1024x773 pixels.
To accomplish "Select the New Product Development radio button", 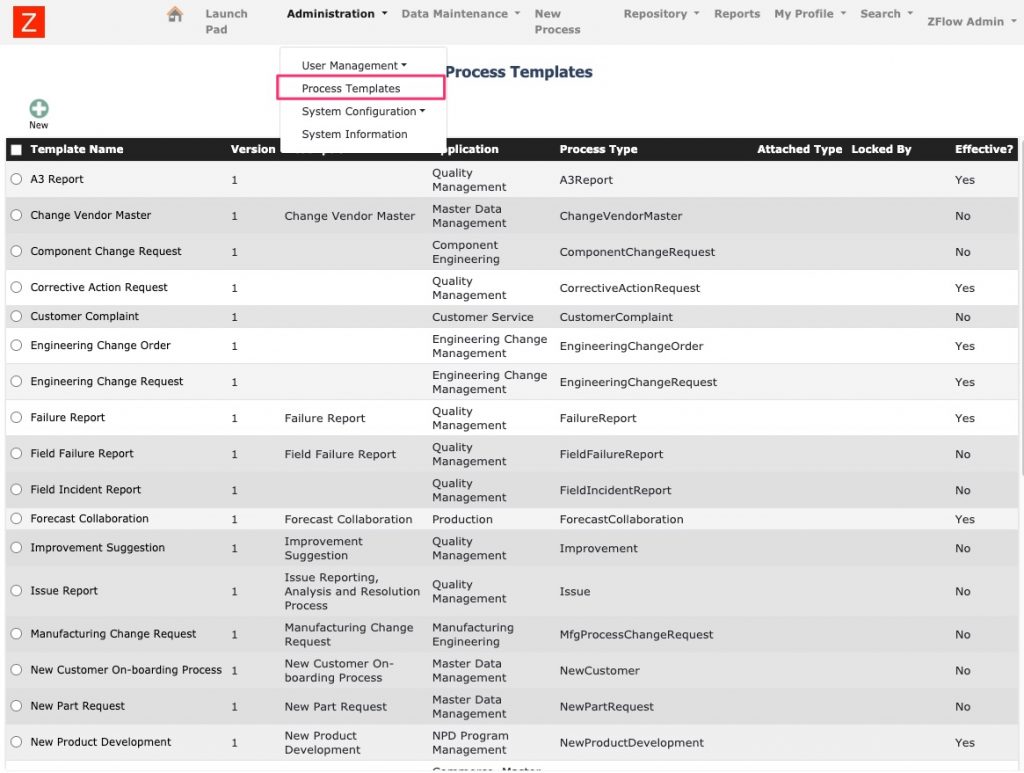I will 16,742.
